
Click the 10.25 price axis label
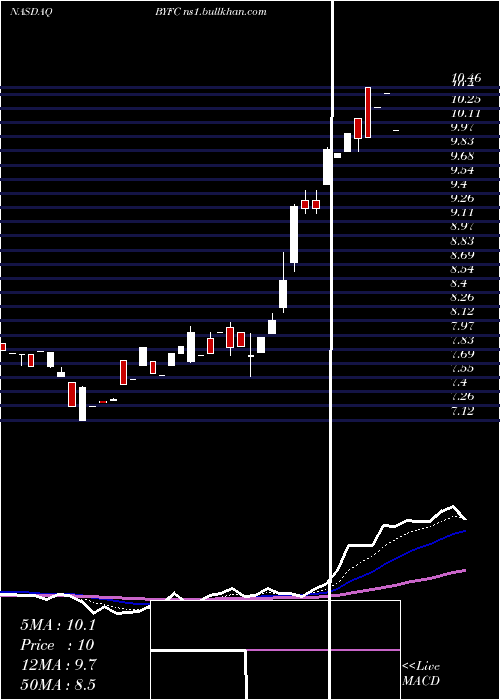click(466, 99)
